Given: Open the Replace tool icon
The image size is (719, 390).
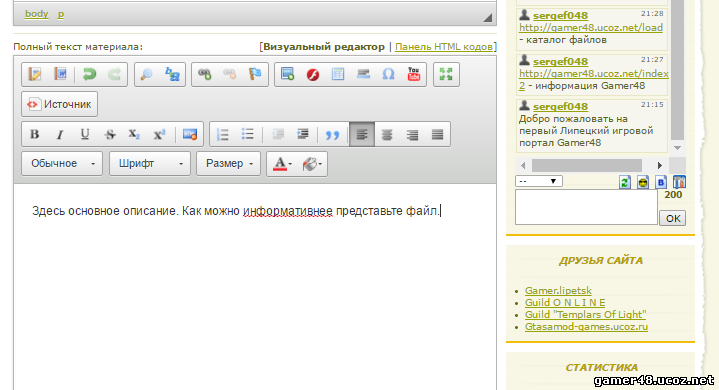Looking at the screenshot, I should [172, 74].
